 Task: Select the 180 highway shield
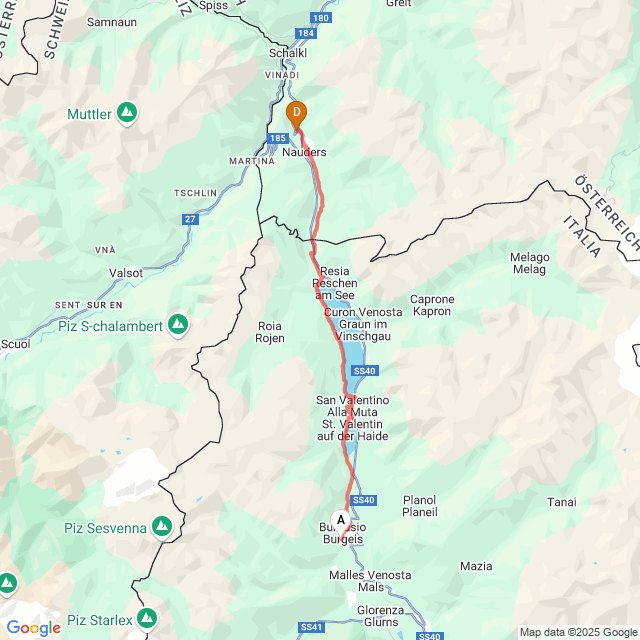pyautogui.click(x=321, y=18)
